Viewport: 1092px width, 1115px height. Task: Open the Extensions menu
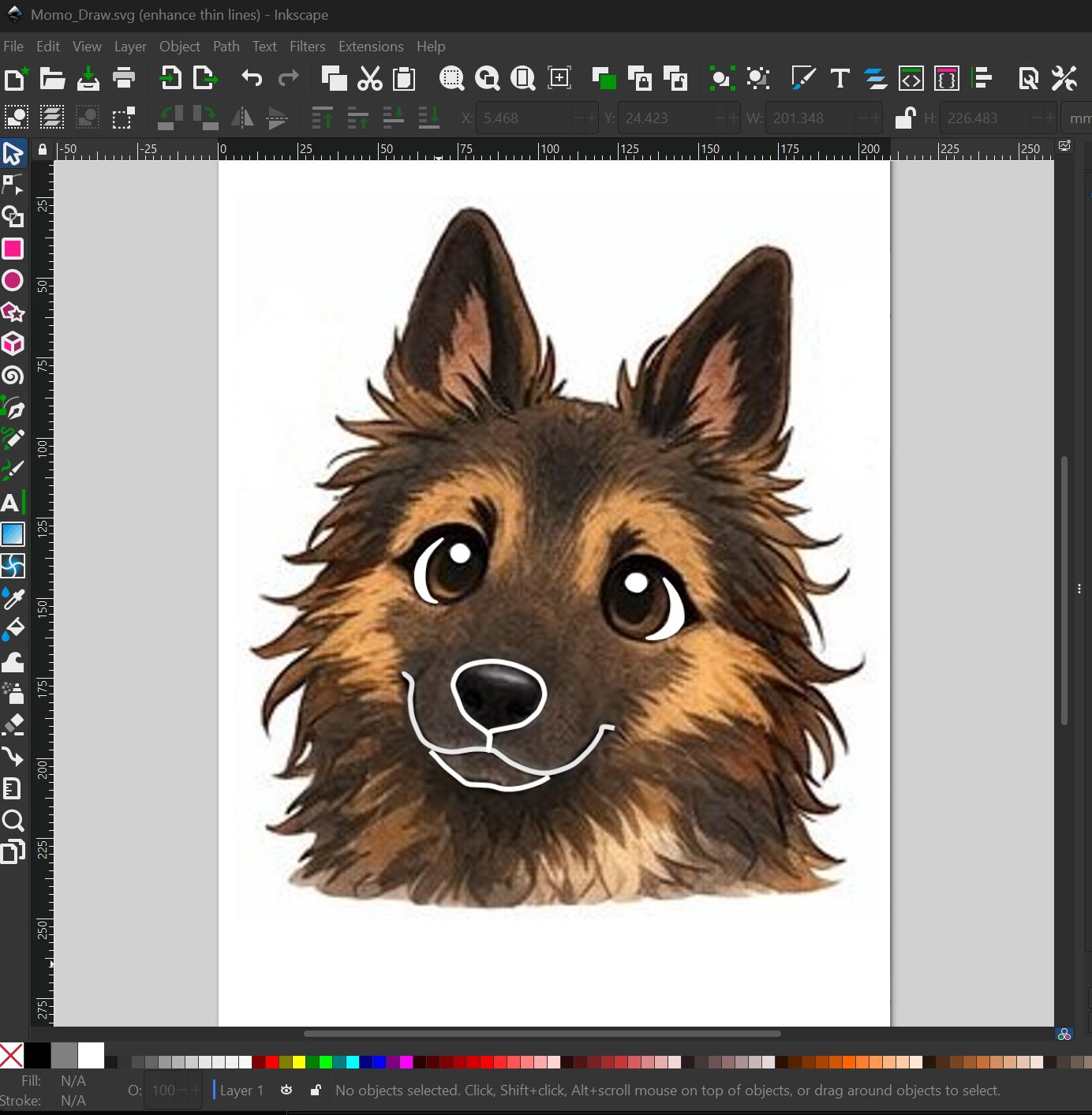(370, 47)
